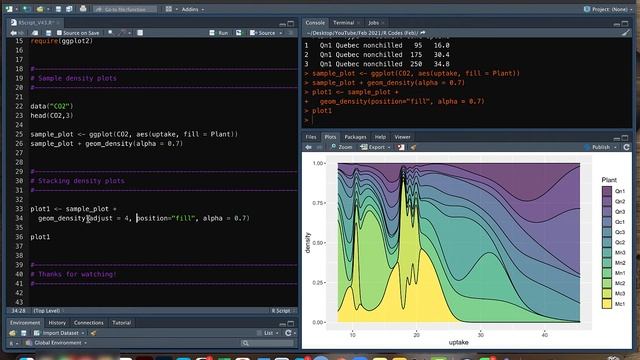
Task: Refresh the current plot
Action: (x=627, y=147)
